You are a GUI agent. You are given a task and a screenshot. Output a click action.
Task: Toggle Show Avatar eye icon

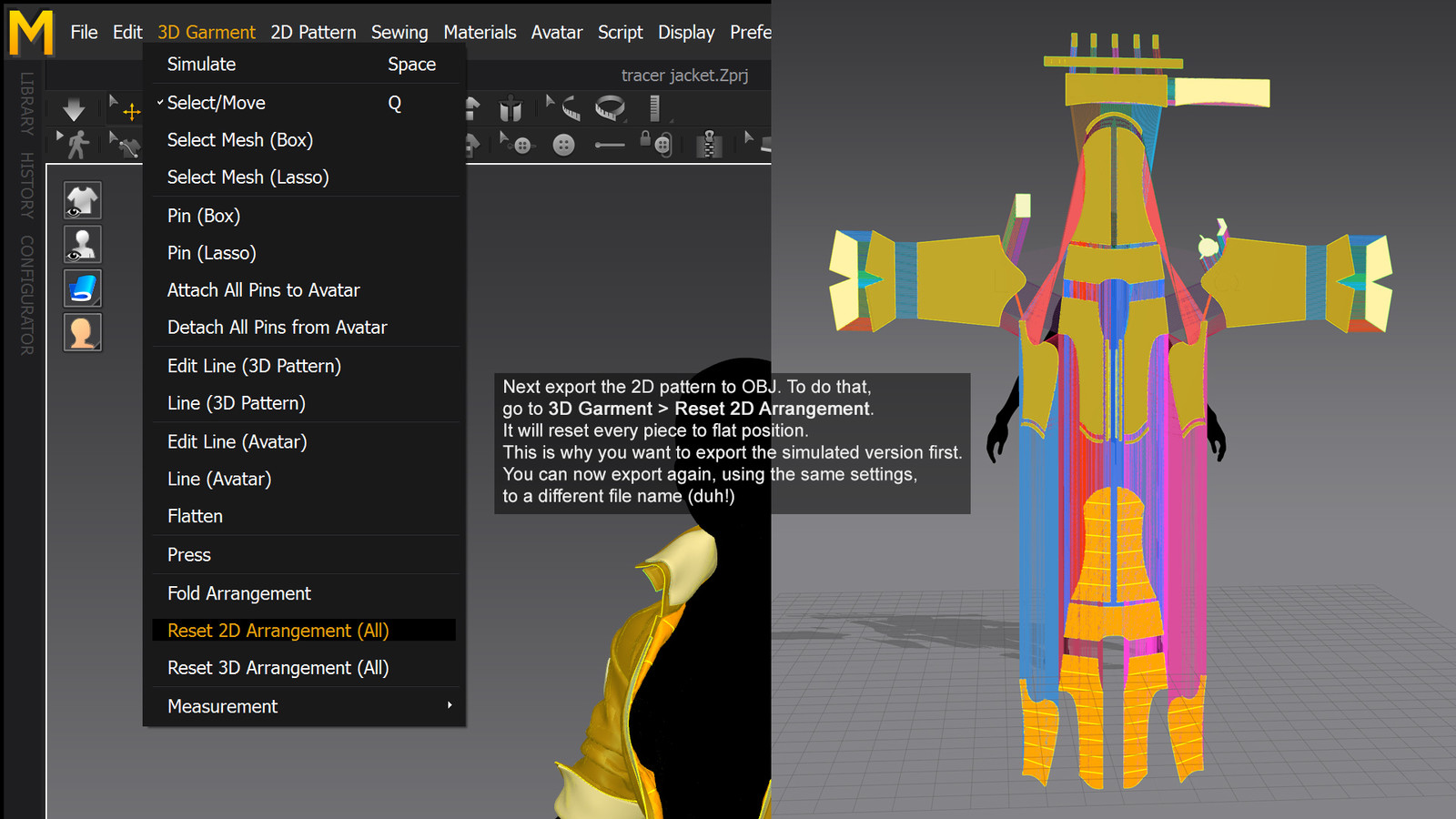82,245
